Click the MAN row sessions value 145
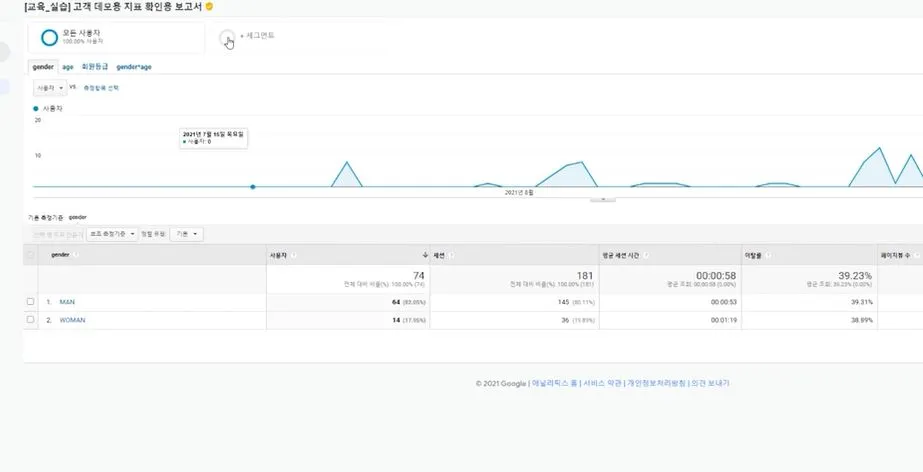The height and width of the screenshot is (472, 923). click(x=563, y=302)
